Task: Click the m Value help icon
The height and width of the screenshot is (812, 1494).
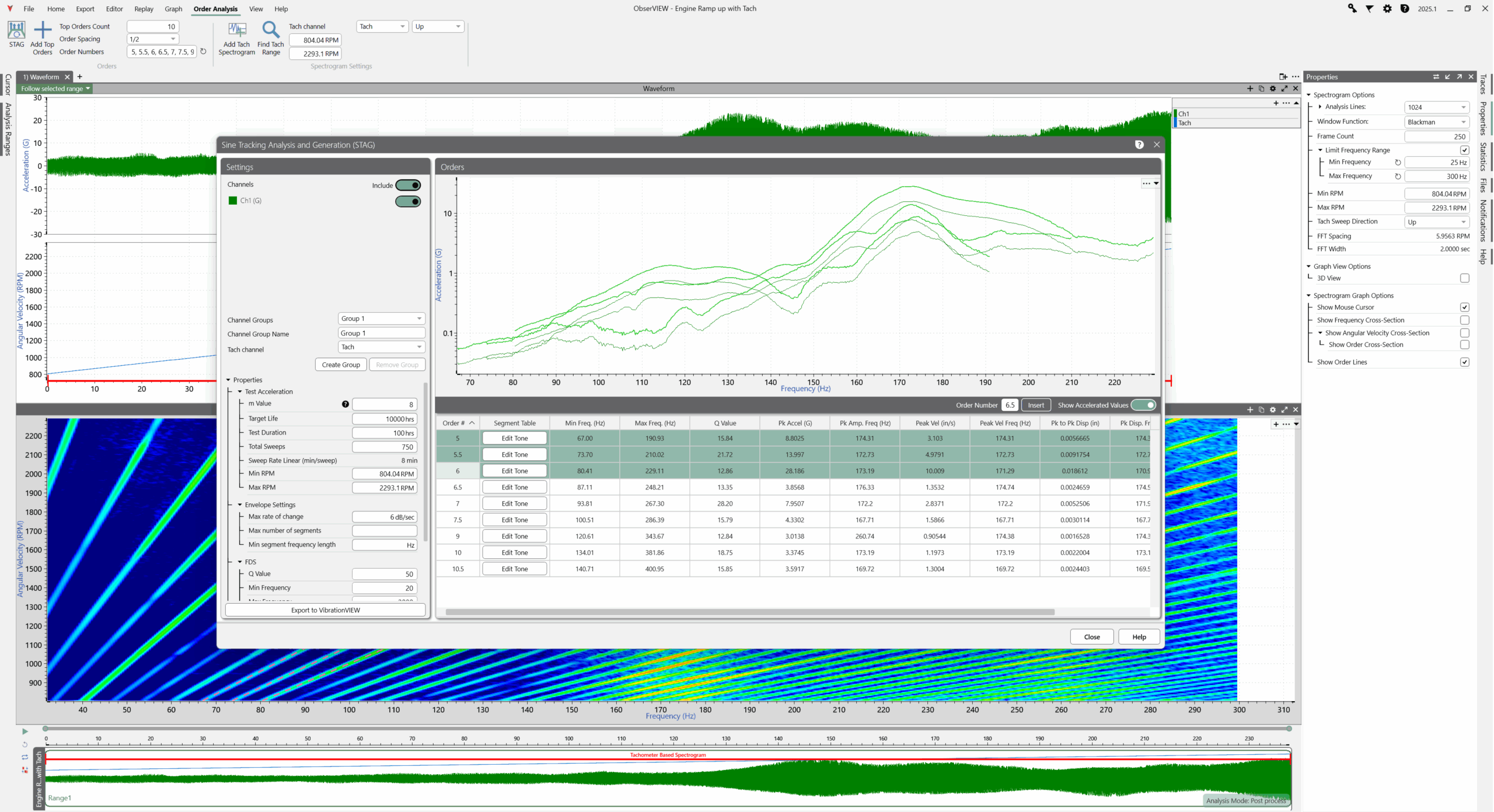Action: click(345, 404)
